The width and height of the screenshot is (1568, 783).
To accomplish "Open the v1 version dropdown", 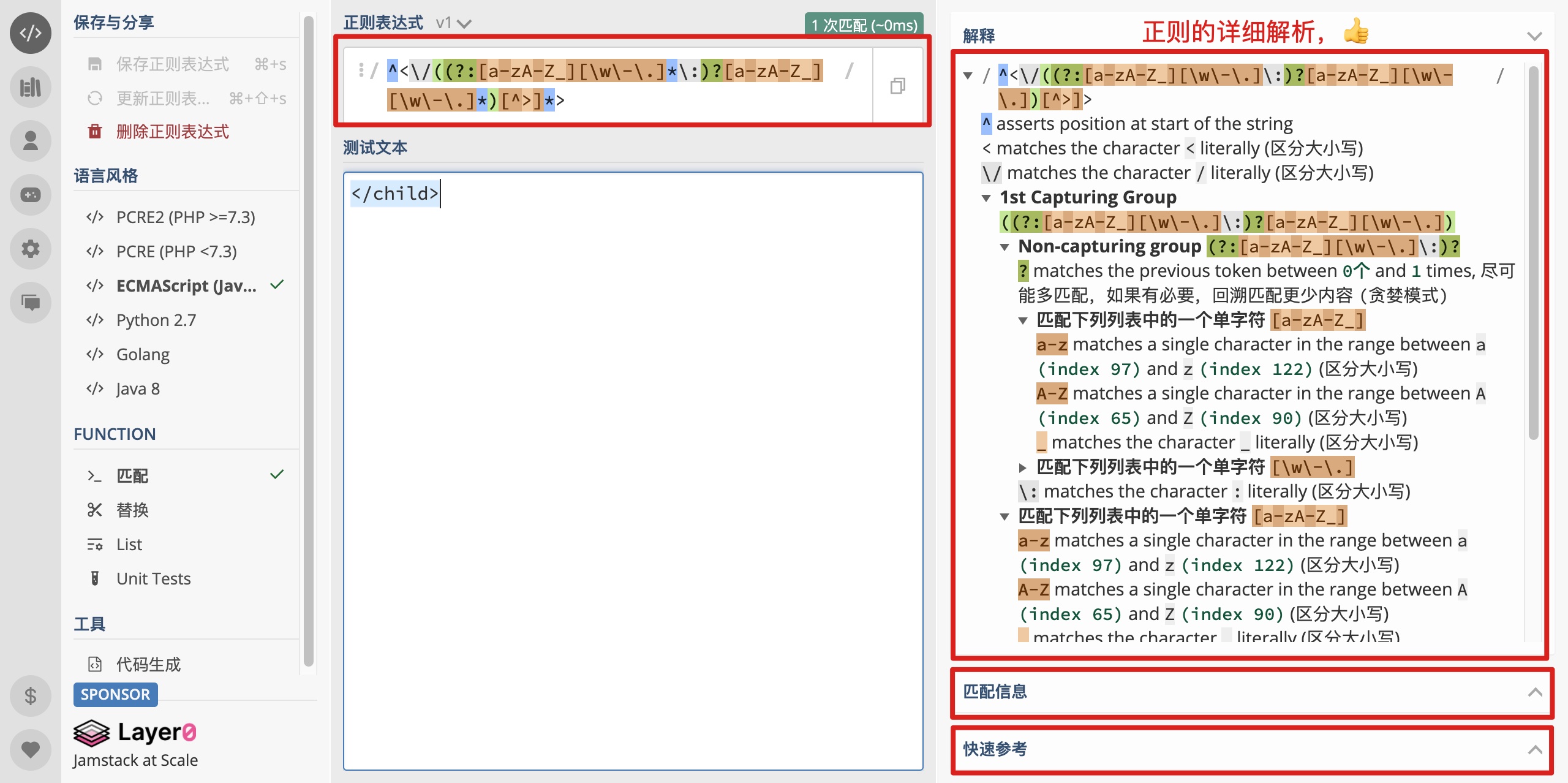I will click(x=453, y=23).
